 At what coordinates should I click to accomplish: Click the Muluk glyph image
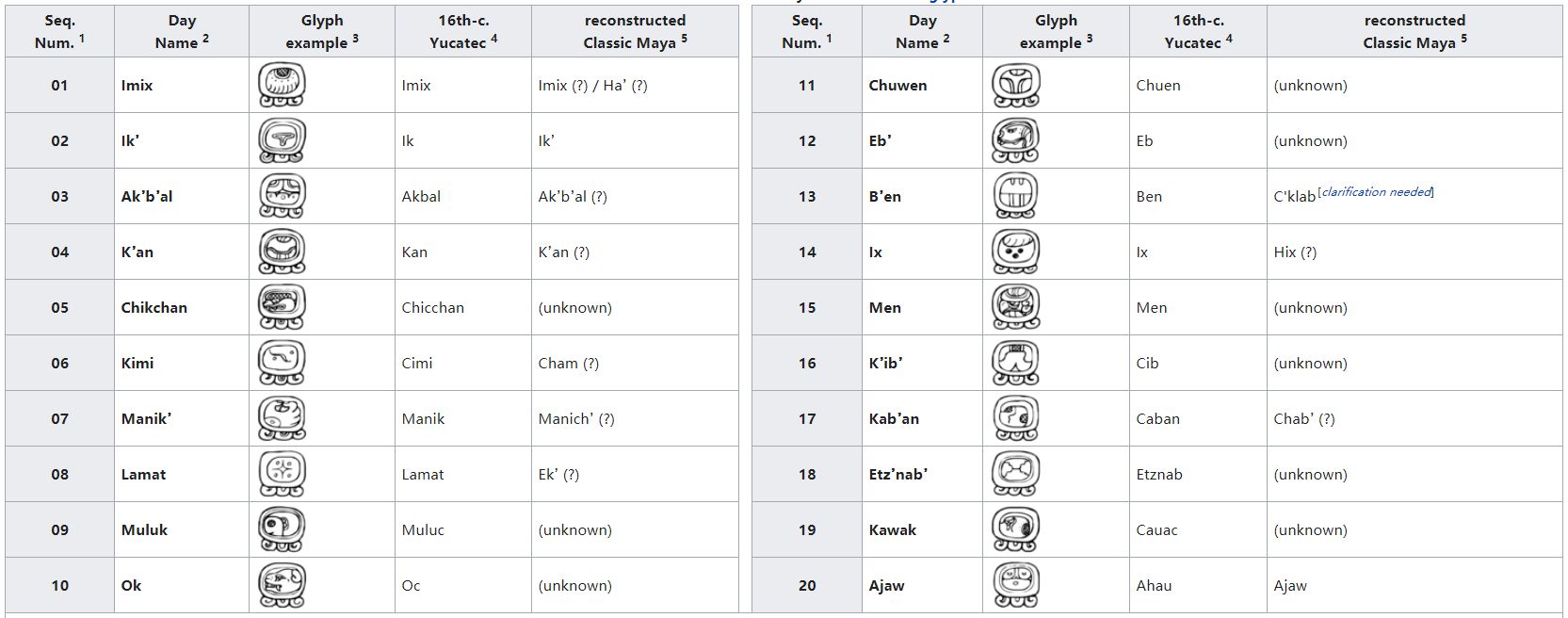[x=282, y=530]
